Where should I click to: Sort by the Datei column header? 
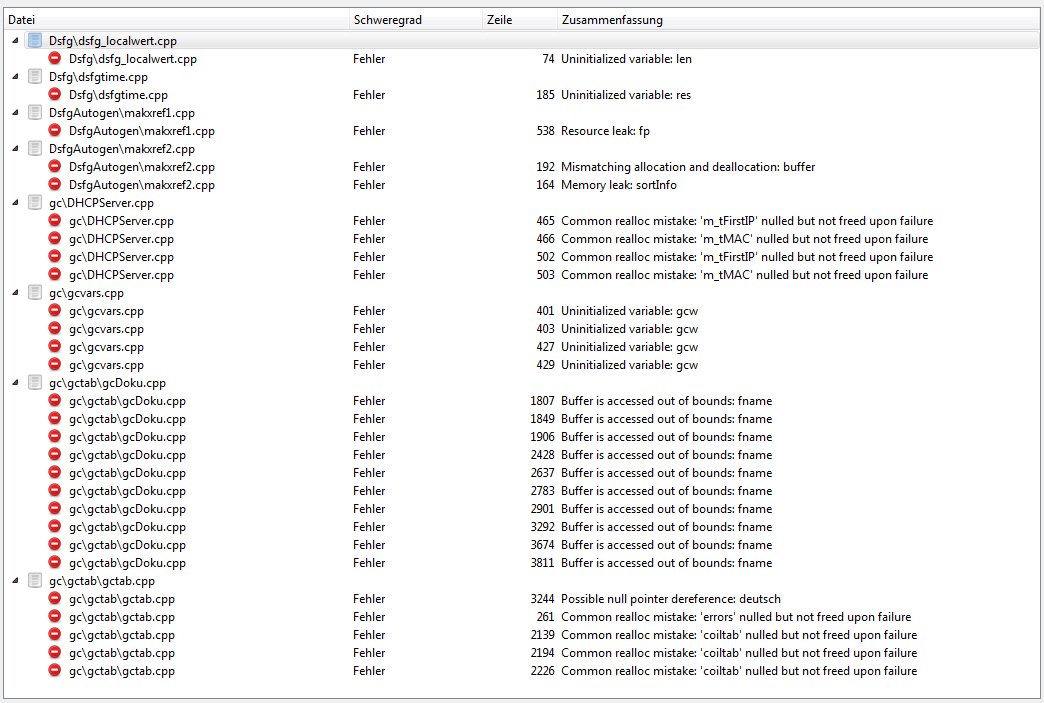pos(175,20)
